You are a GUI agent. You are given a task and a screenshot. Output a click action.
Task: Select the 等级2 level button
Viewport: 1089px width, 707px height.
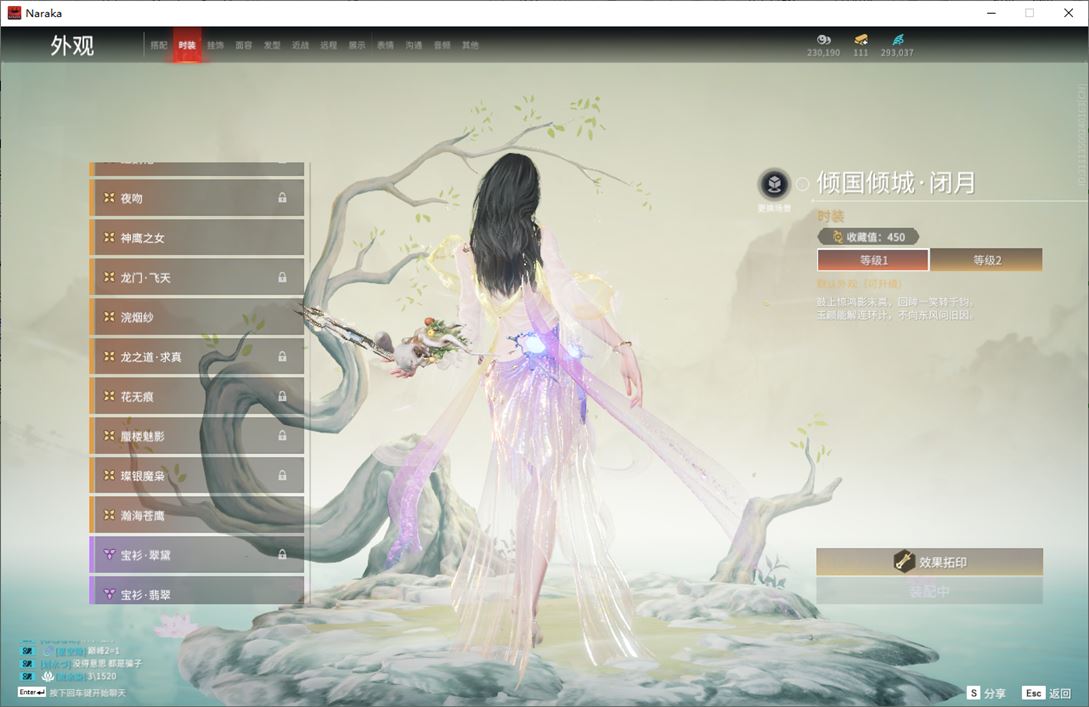pos(986,260)
